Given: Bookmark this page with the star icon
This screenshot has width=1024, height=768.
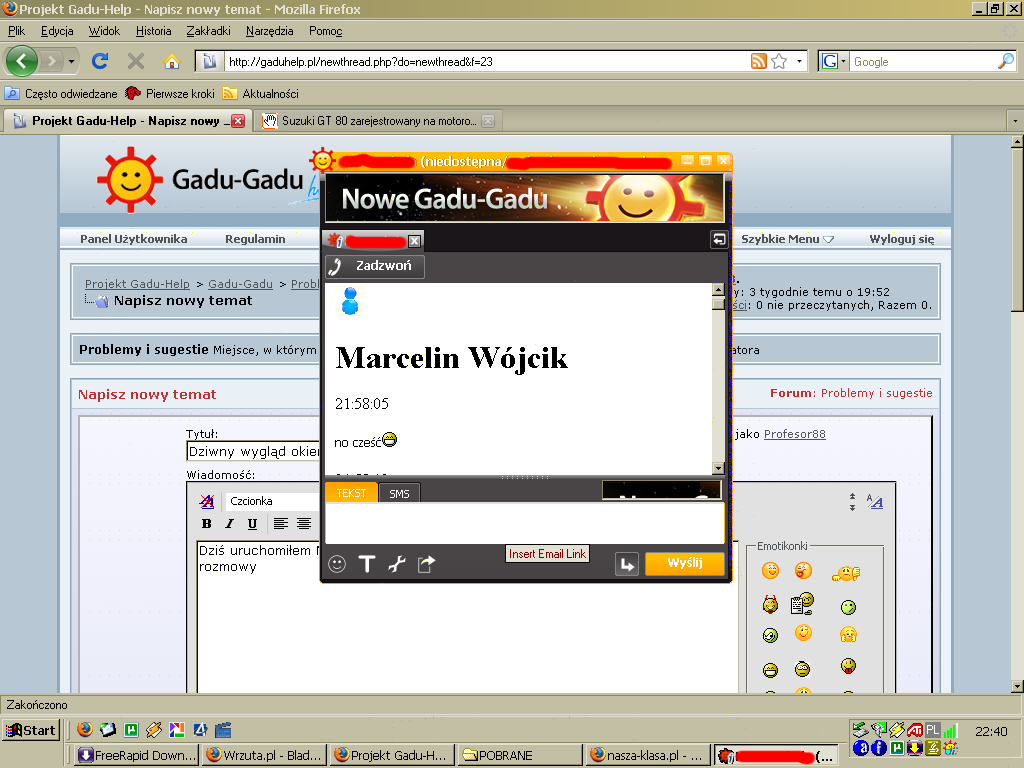Looking at the screenshot, I should pos(779,61).
